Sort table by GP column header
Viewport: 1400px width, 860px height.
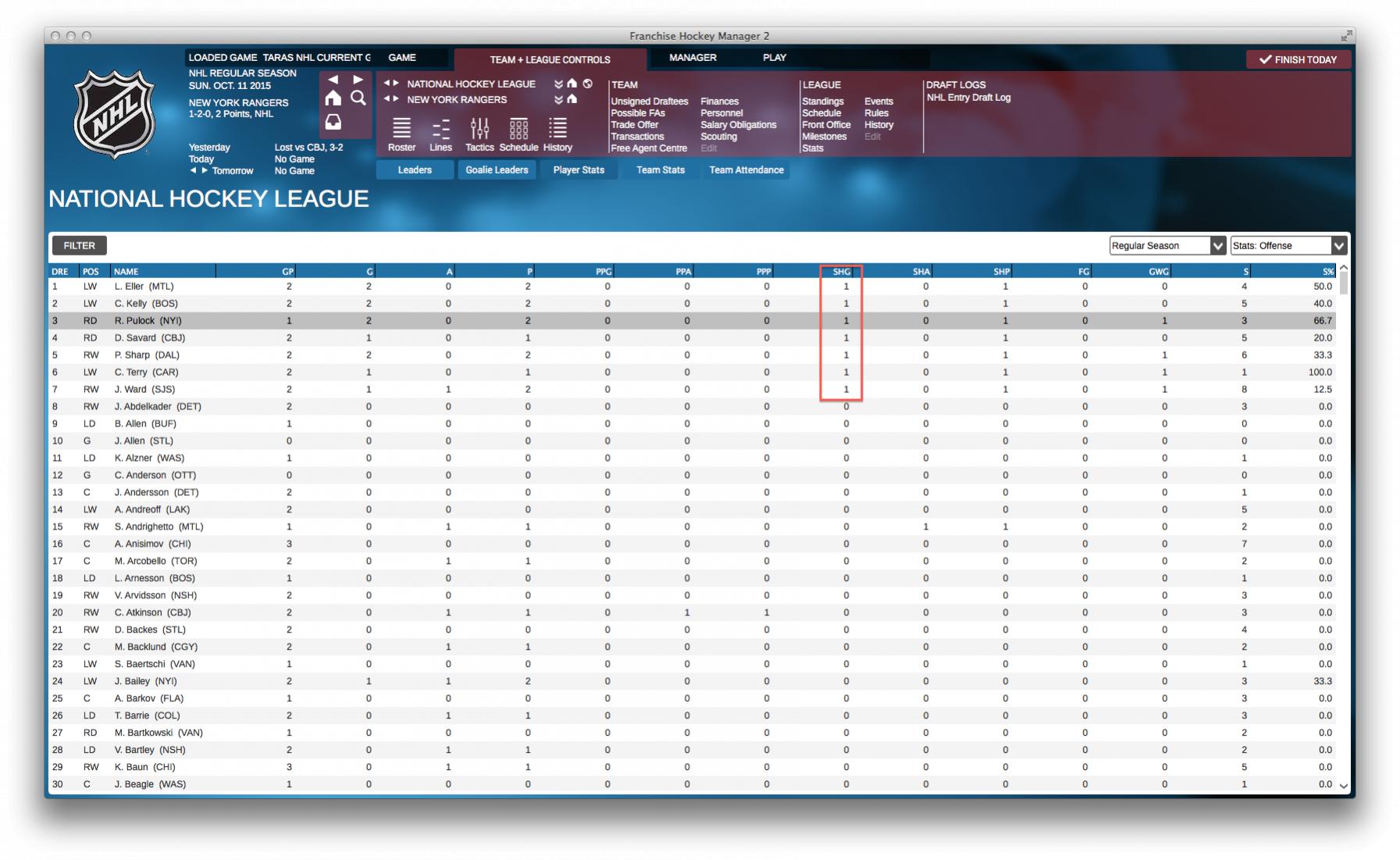point(256,271)
